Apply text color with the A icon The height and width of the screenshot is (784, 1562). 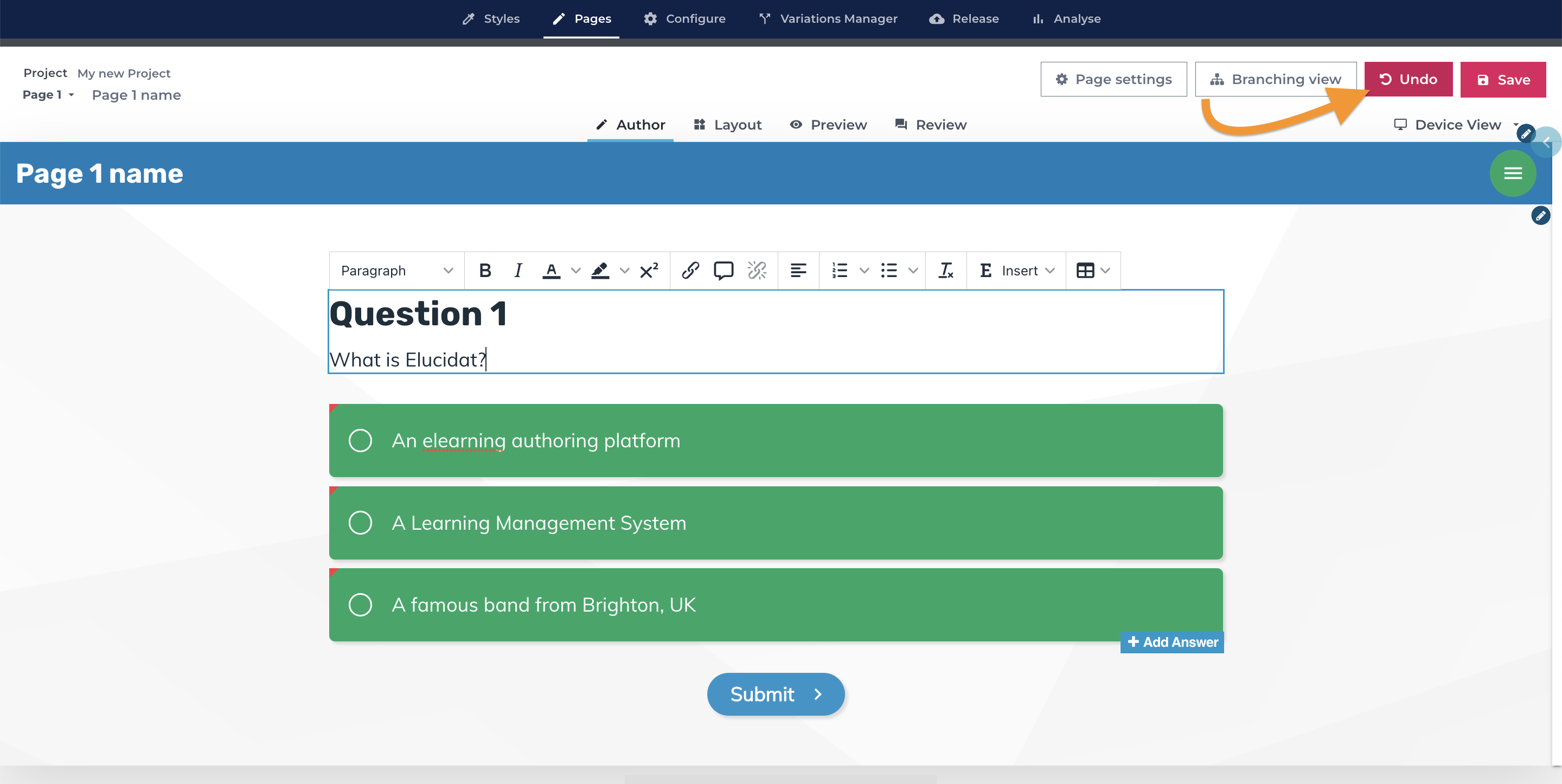[x=551, y=271]
